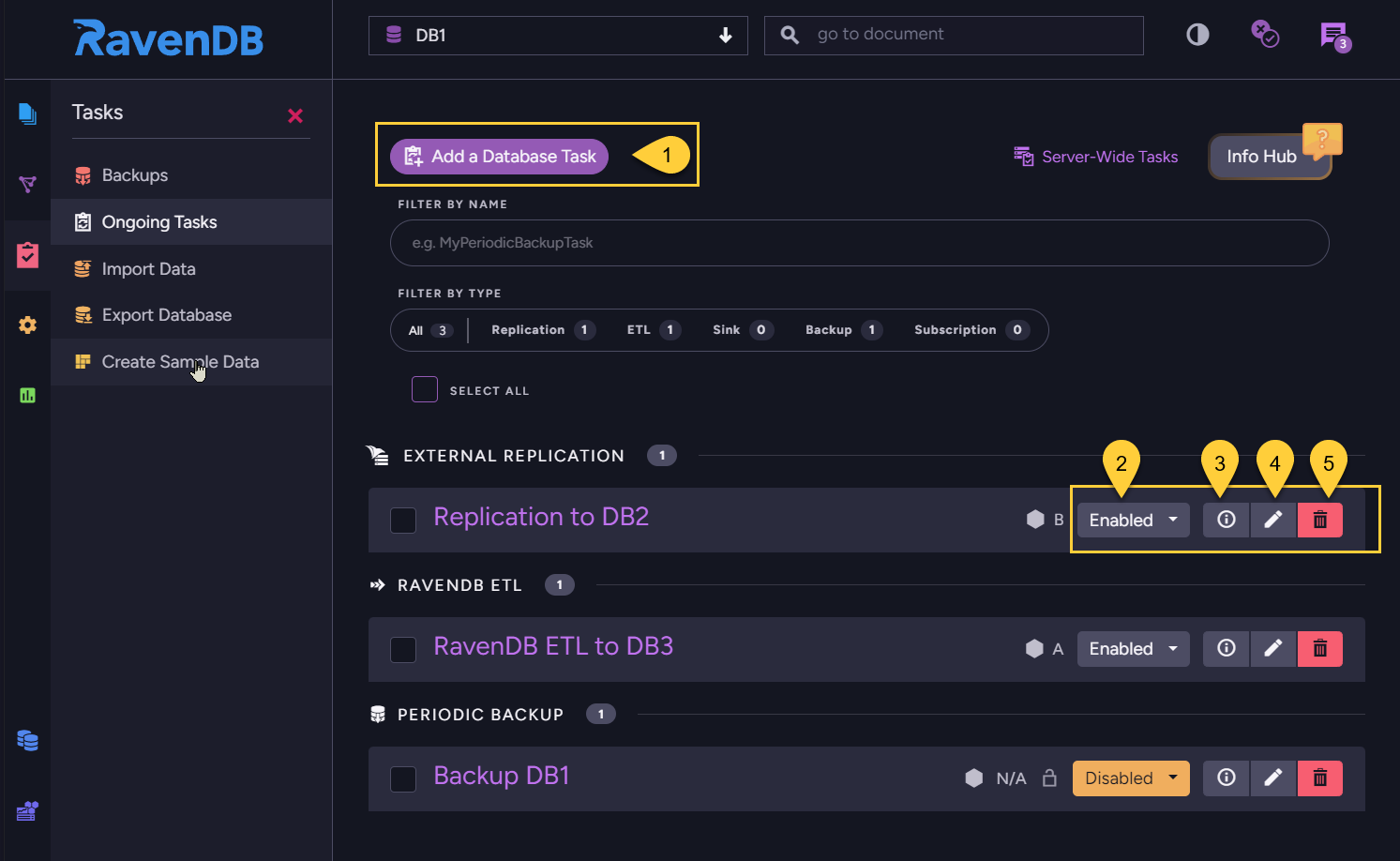
Task: Open the notifications icon with badge 3
Action: pos(1334,37)
